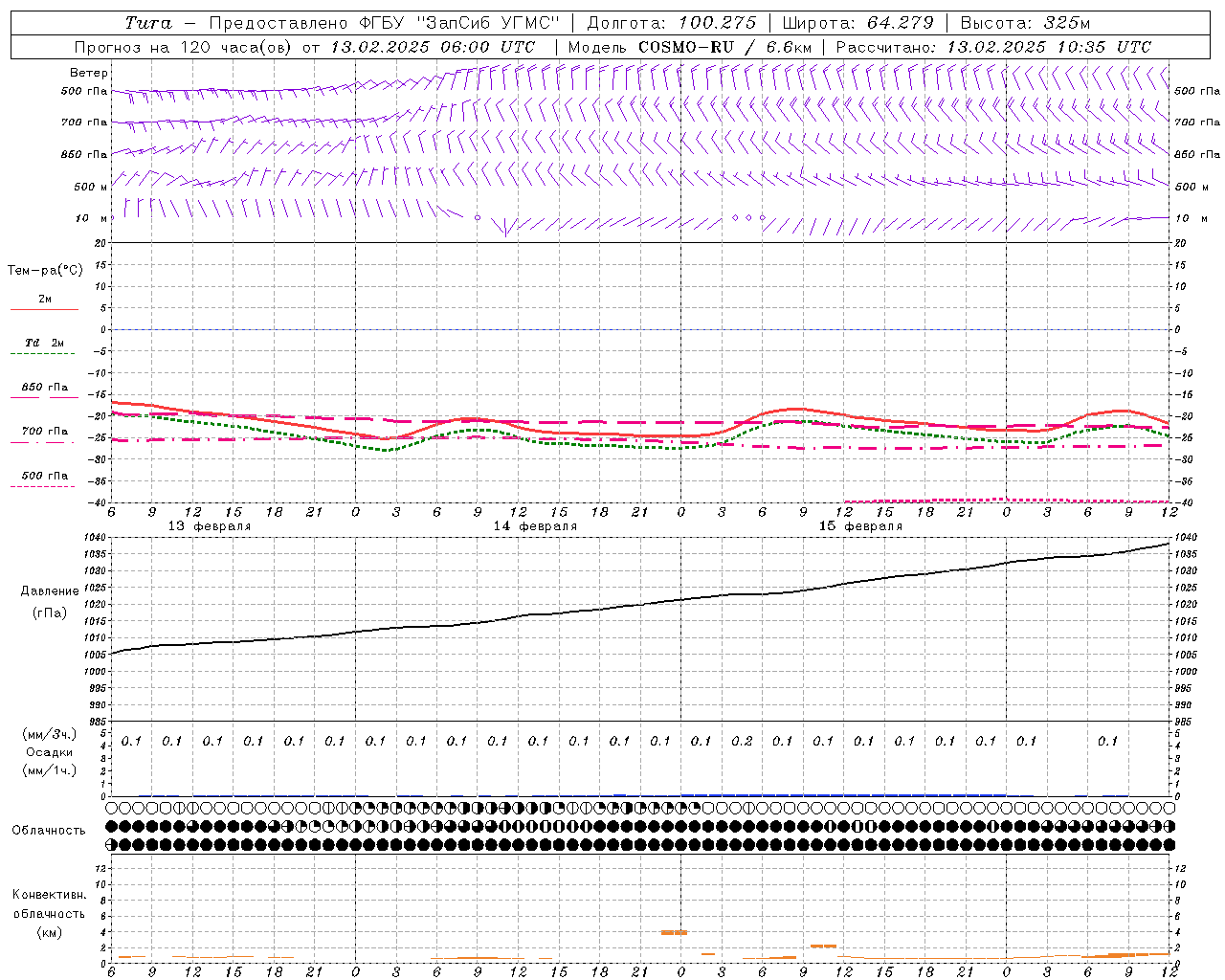Image resolution: width=1225 pixels, height=980 pixels.
Task: Click the "Конвективн." convective cloud label
Action: pos(49,895)
